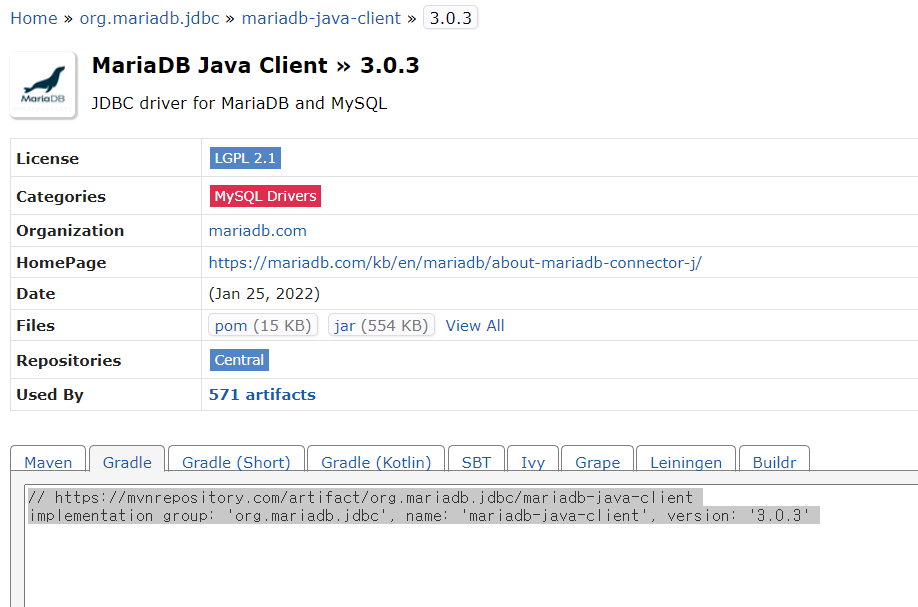Click the HomePage row label
The width and height of the screenshot is (918, 607).
pyautogui.click(x=61, y=263)
